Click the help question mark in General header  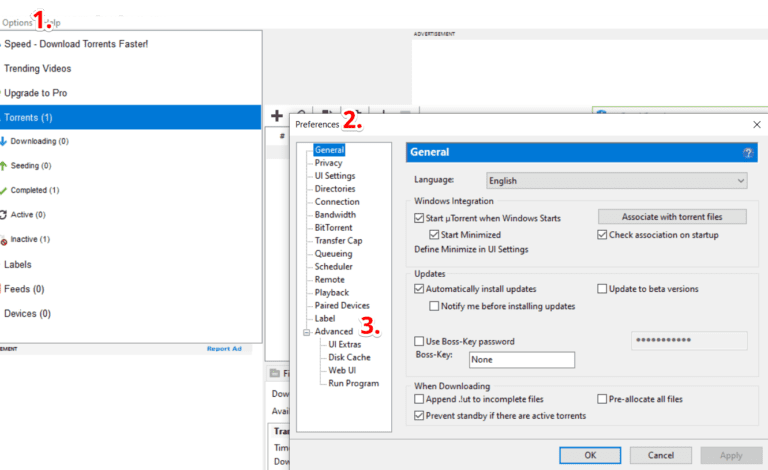(x=747, y=153)
